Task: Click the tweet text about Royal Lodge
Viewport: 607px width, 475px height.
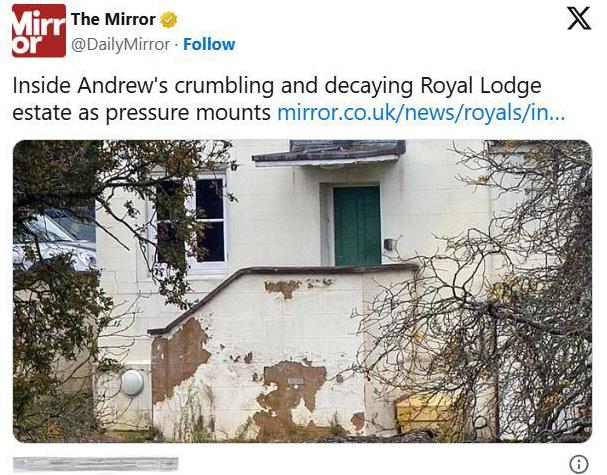Action: point(288,99)
